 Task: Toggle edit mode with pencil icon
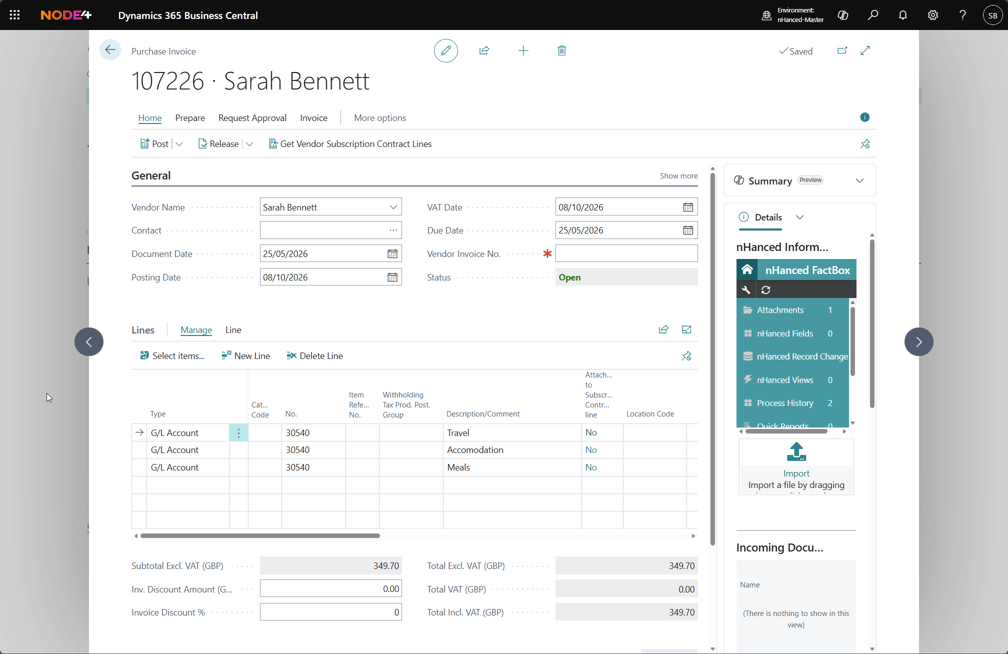click(446, 51)
